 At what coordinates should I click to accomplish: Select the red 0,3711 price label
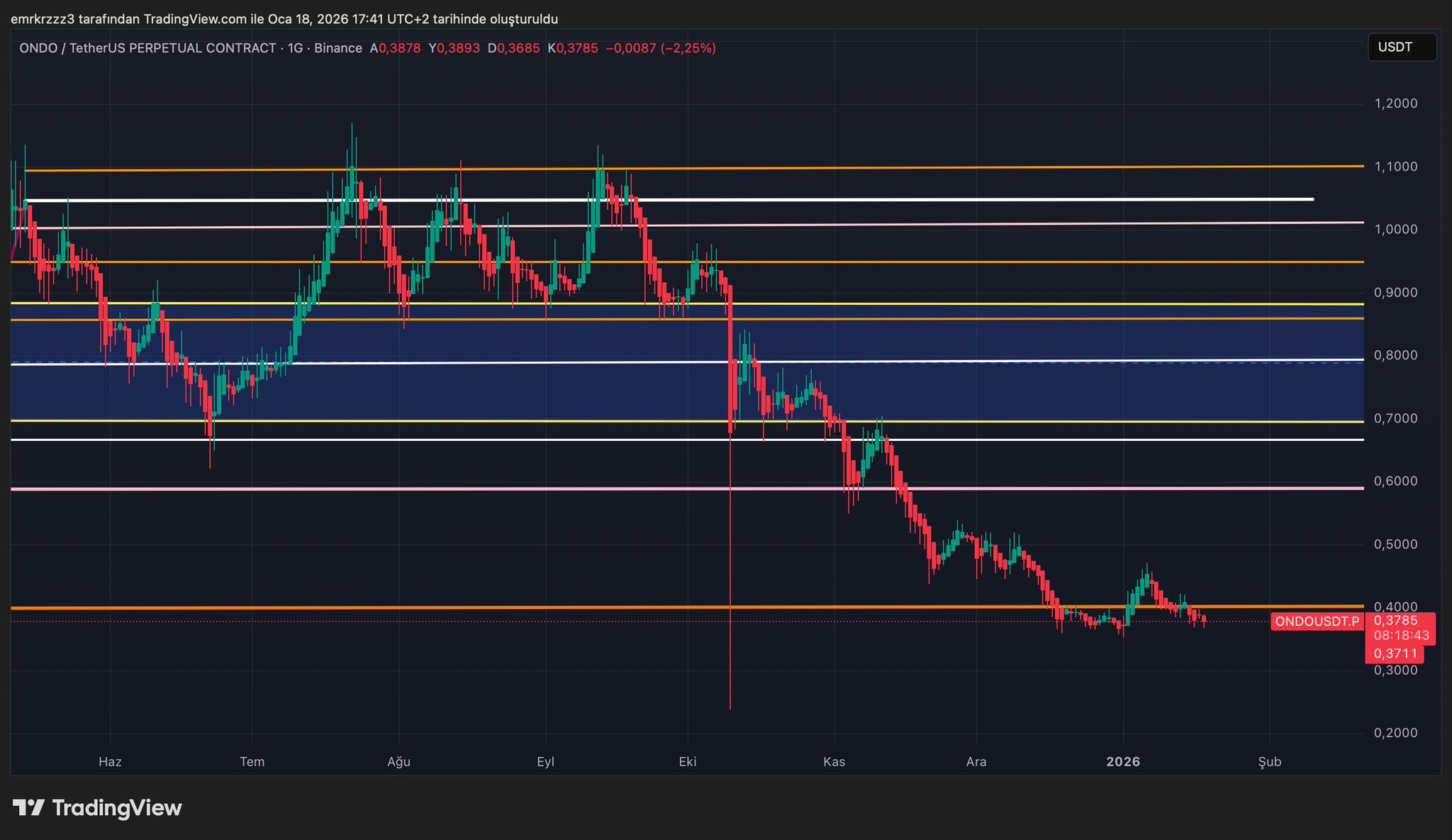(x=1395, y=654)
